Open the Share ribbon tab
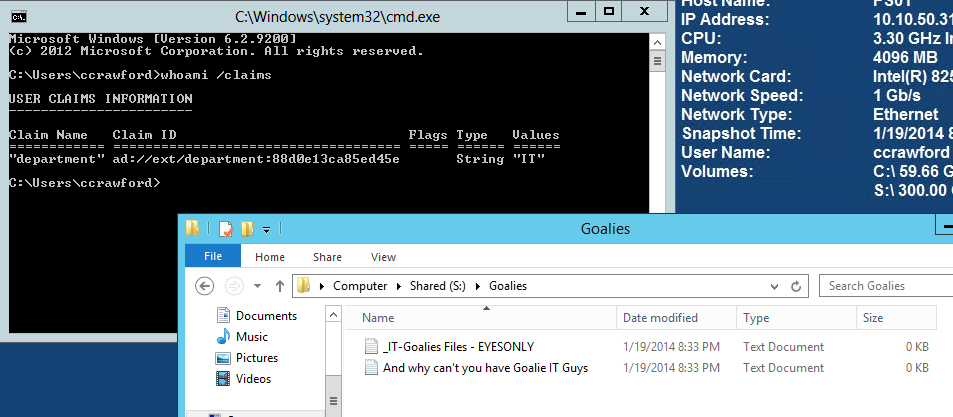The image size is (953, 417). coord(327,257)
